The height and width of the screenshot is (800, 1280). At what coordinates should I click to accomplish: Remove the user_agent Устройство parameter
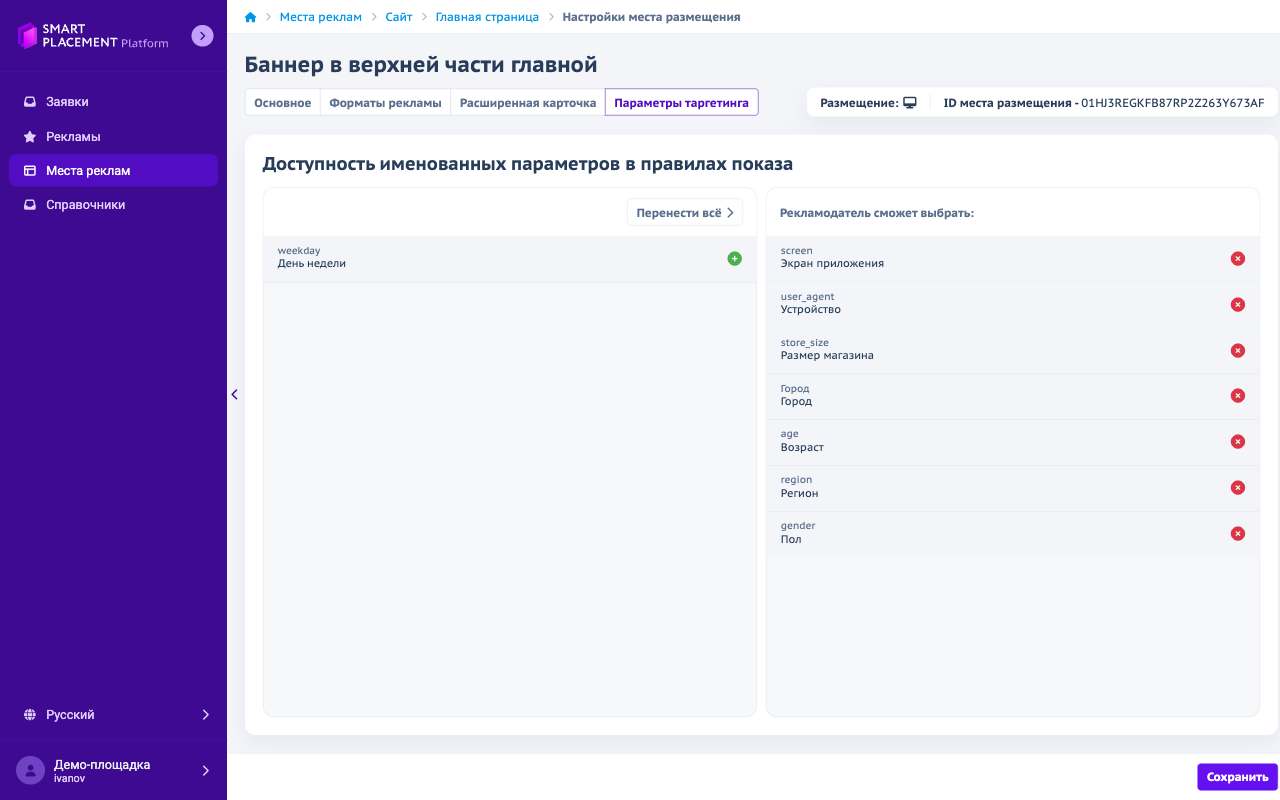[1237, 305]
